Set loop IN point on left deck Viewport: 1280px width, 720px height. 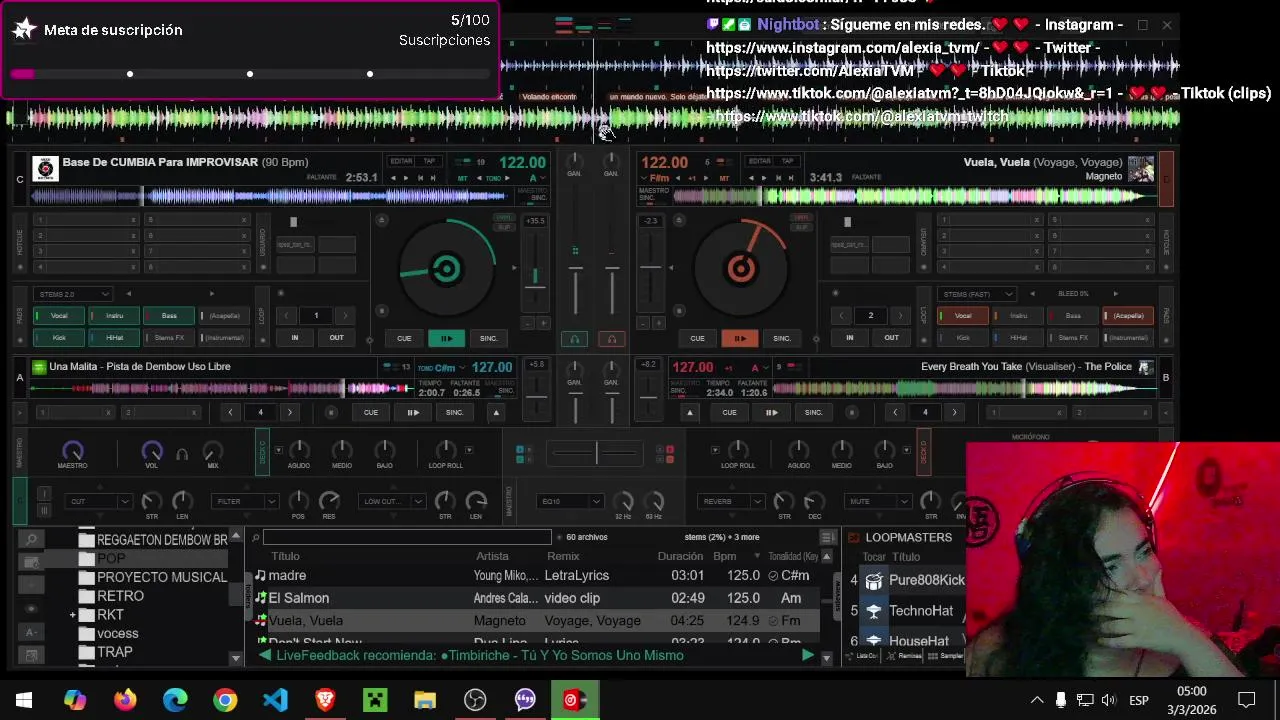[x=294, y=338]
